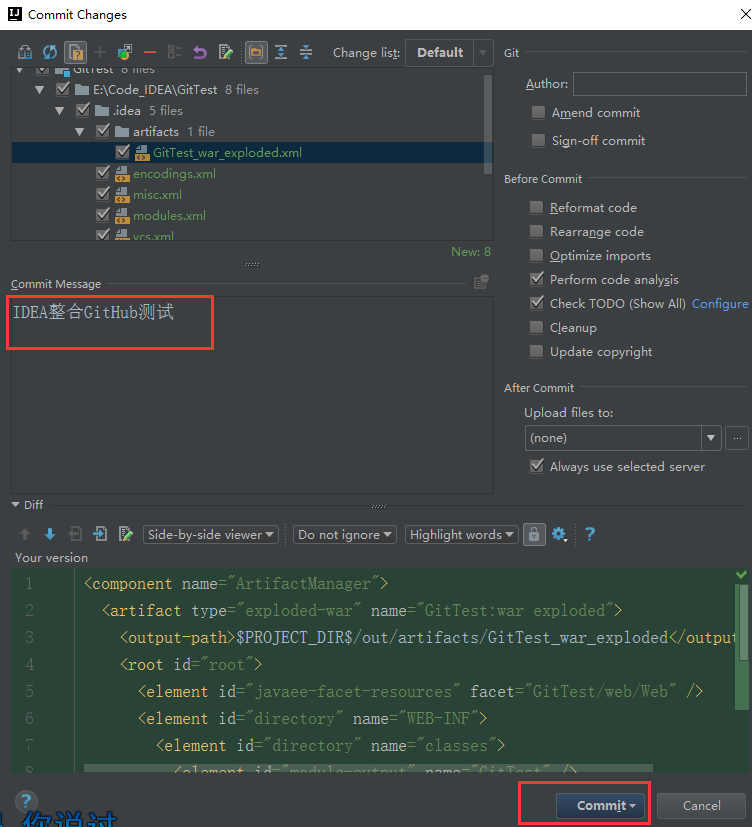Click the Revert (rollback) arrow icon

tap(200, 52)
